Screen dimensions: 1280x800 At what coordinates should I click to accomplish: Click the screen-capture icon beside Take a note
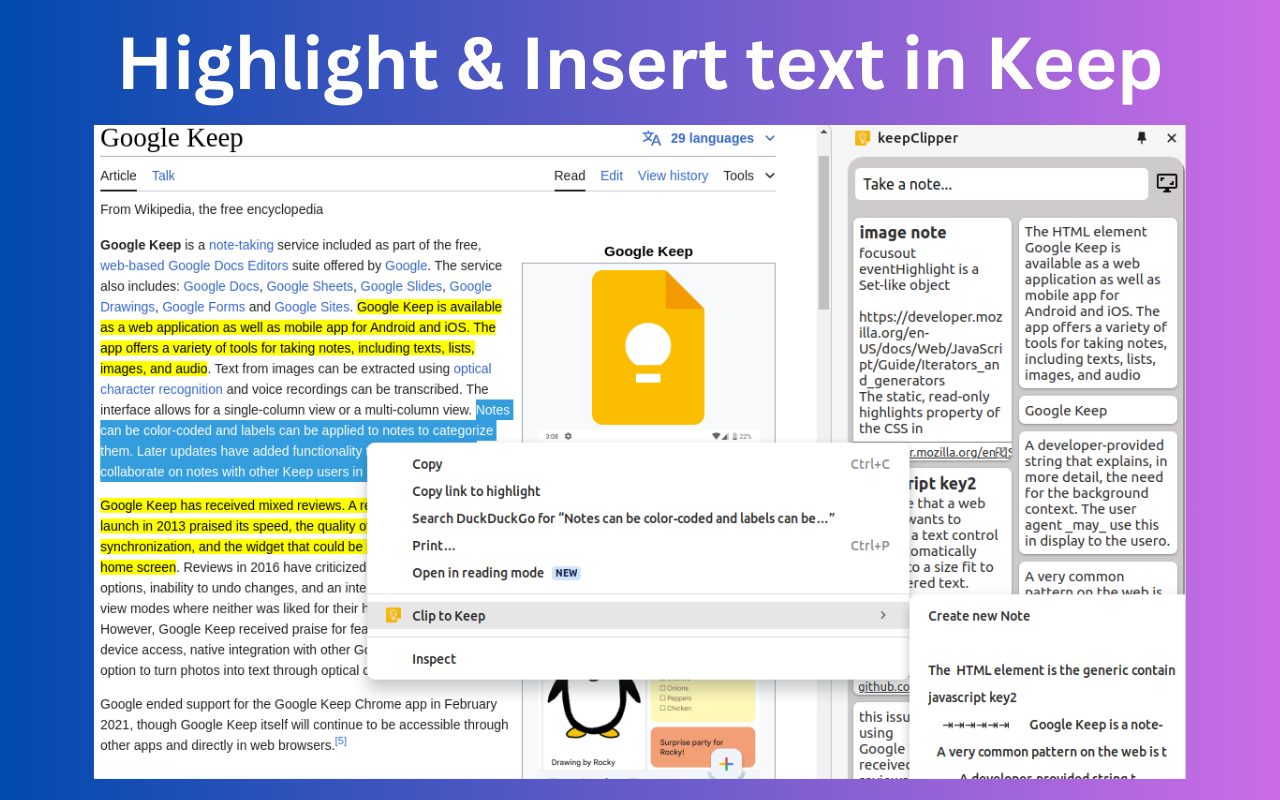(1167, 183)
